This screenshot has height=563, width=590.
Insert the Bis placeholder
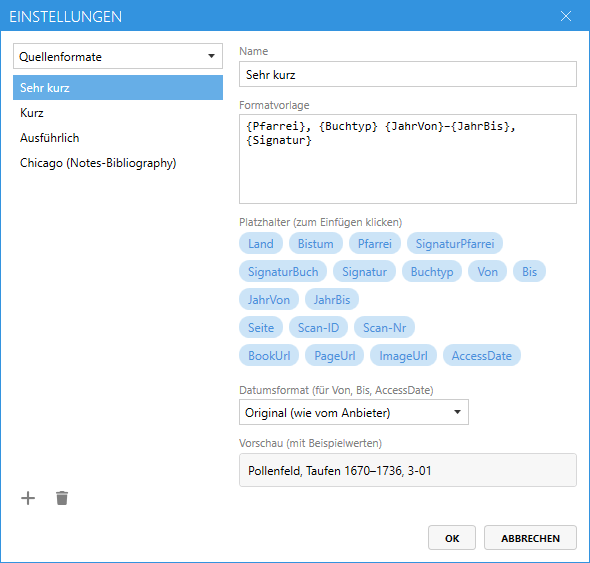click(x=529, y=271)
